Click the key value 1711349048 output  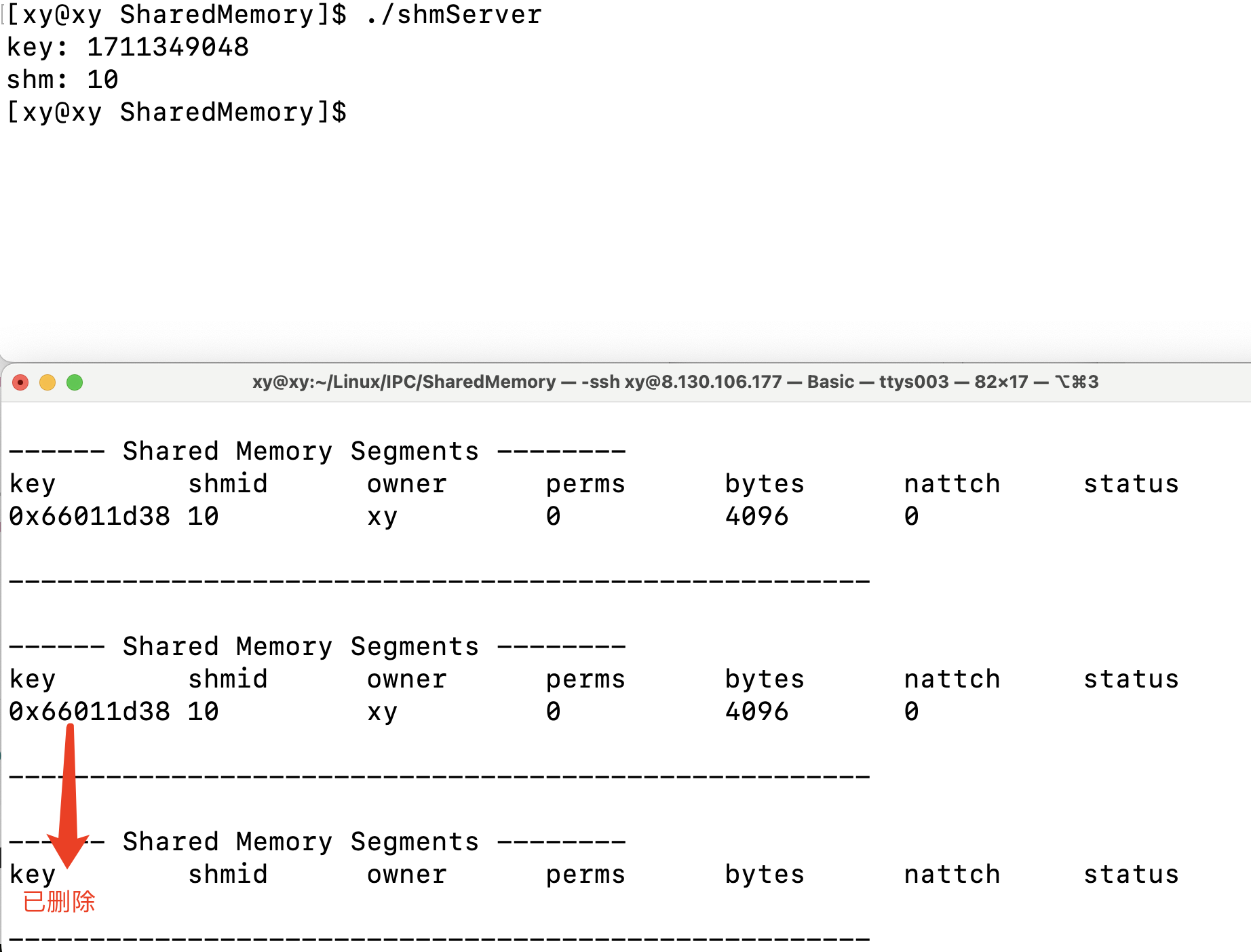(x=168, y=47)
